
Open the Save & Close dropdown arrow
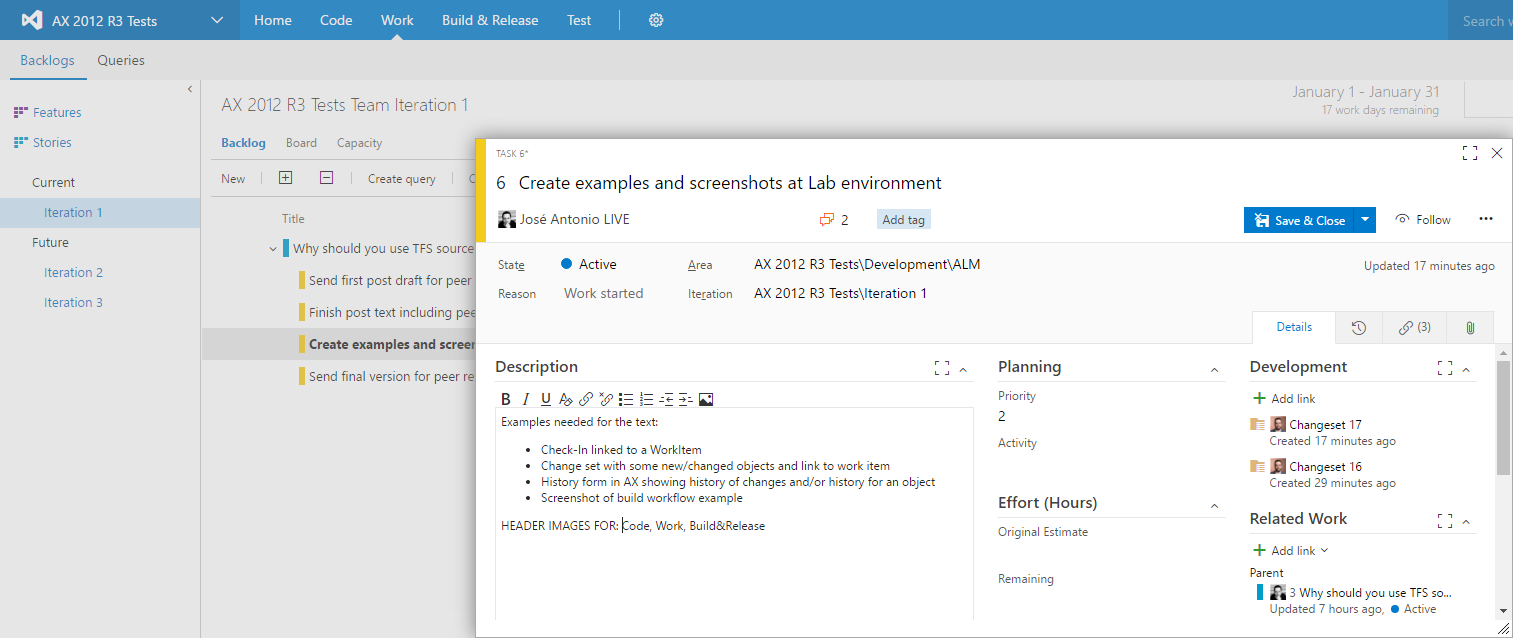[1364, 220]
